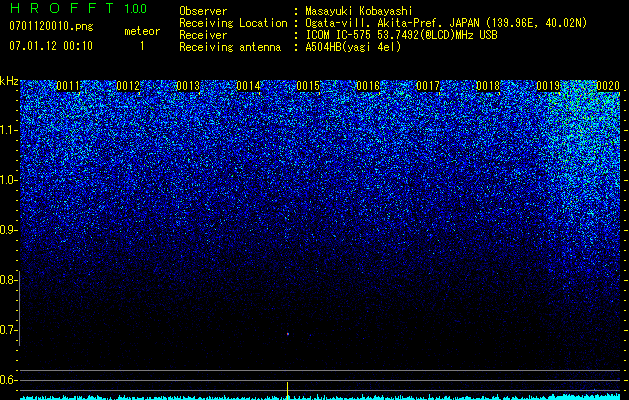Click time marker 0016
Image resolution: width=629 pixels, height=400 pixels.
(x=368, y=86)
